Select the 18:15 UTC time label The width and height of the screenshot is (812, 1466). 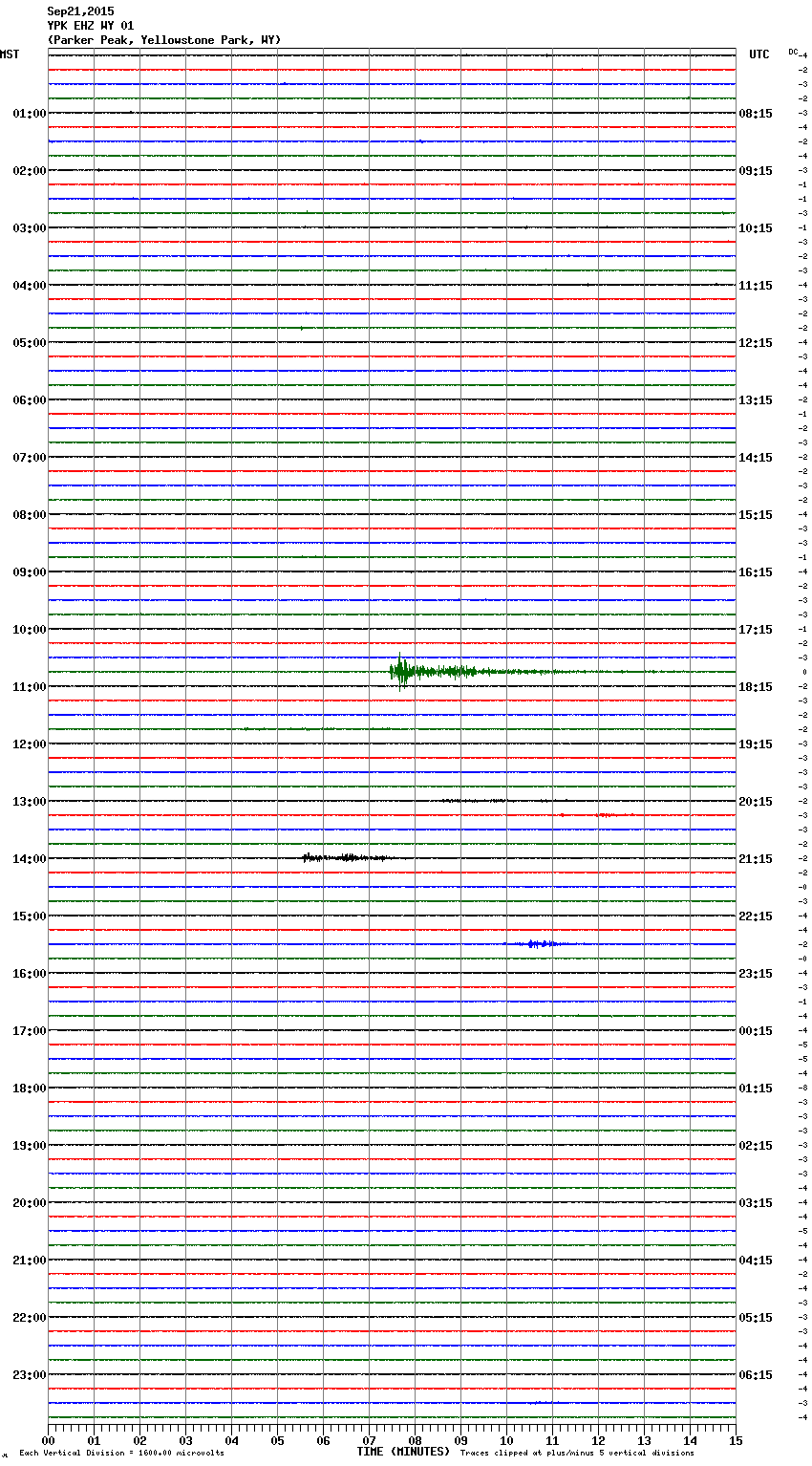coord(756,687)
